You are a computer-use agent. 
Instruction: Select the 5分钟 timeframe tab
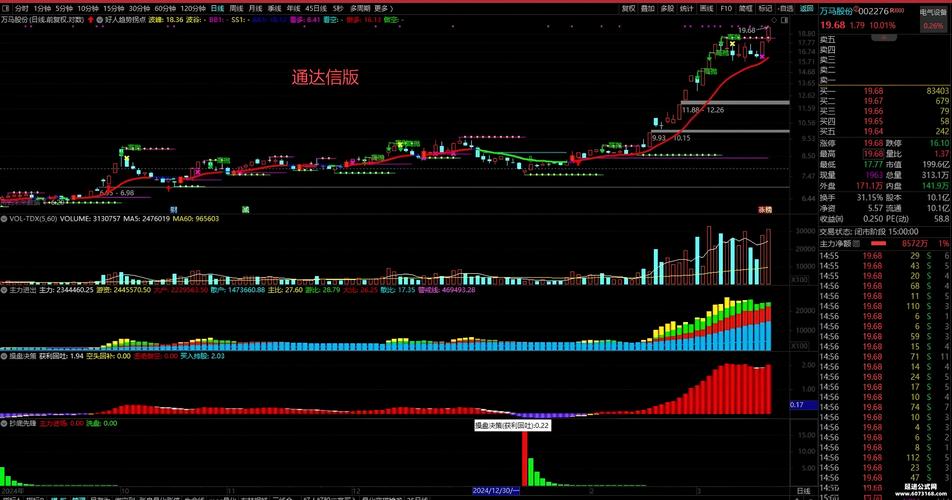pyautogui.click(x=64, y=7)
